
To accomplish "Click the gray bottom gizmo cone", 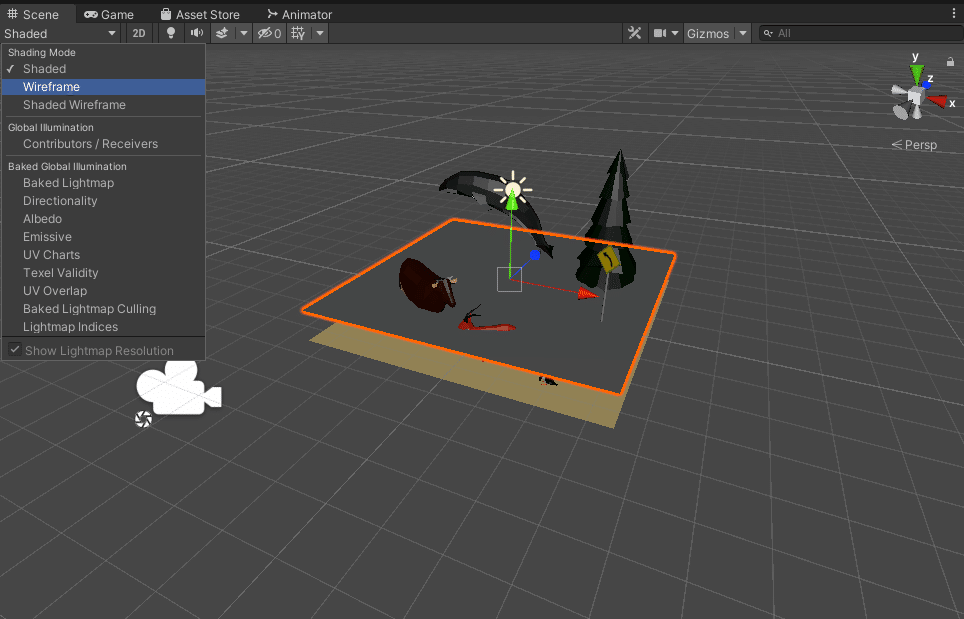I will click(917, 112).
